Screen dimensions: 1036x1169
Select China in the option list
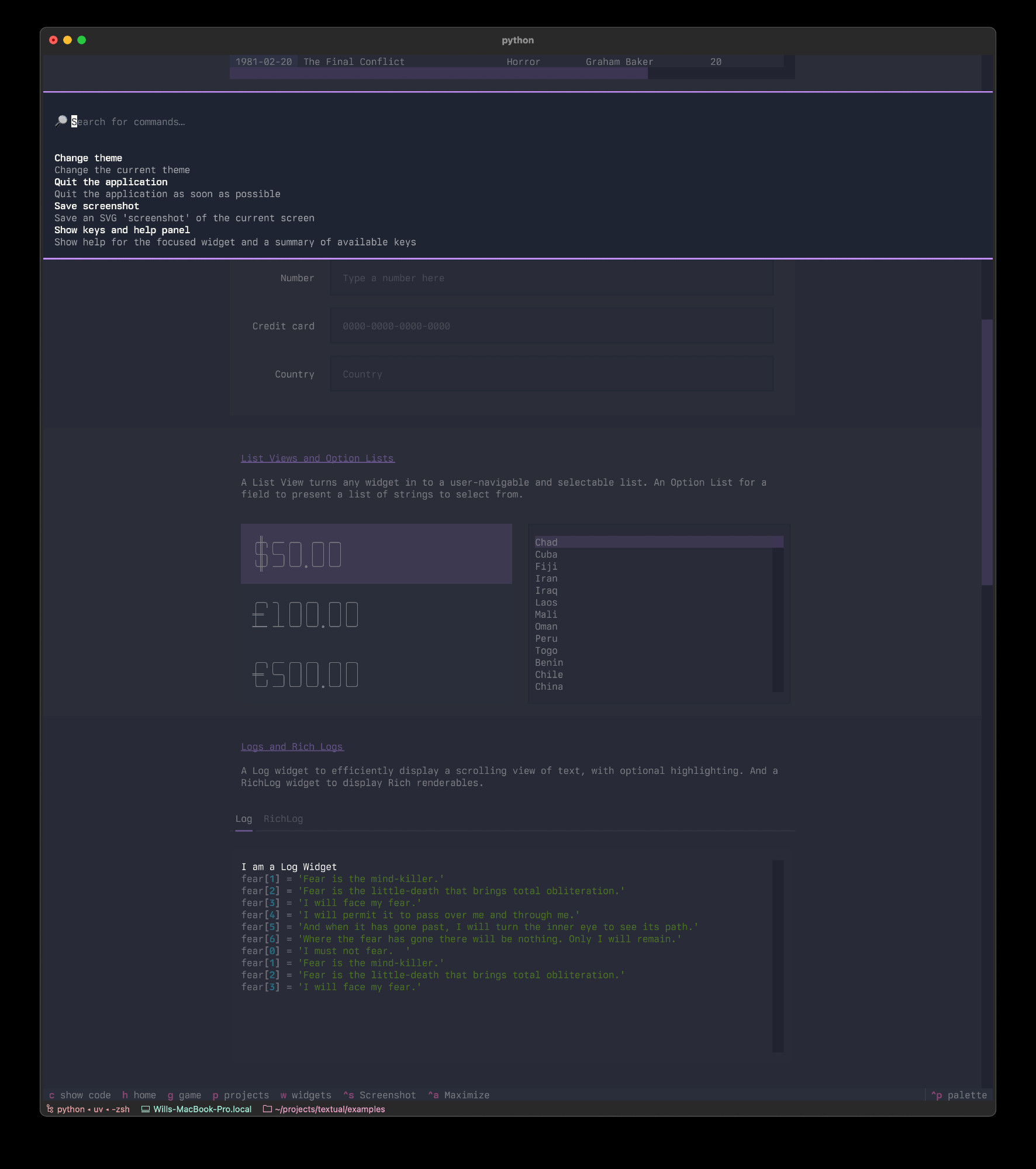654,686
